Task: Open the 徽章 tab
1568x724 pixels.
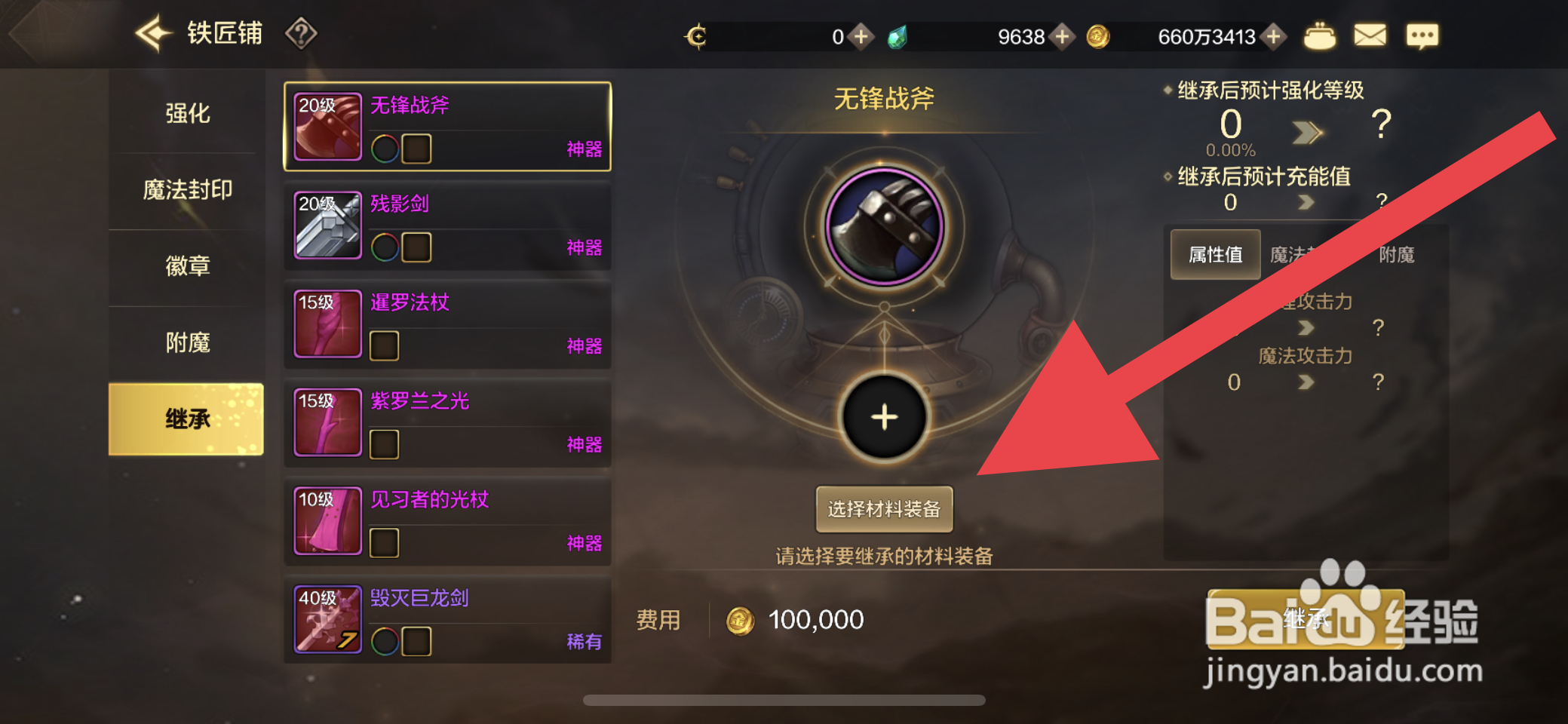Action: pos(187,266)
